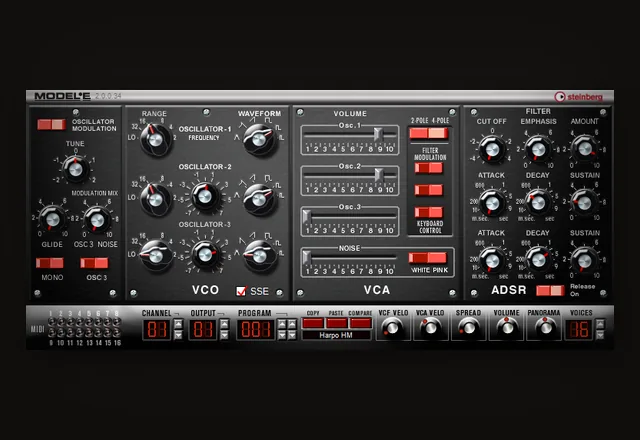Click Oscillator-3 frequency detune knob
This screenshot has width=640, height=440.
coord(204,254)
